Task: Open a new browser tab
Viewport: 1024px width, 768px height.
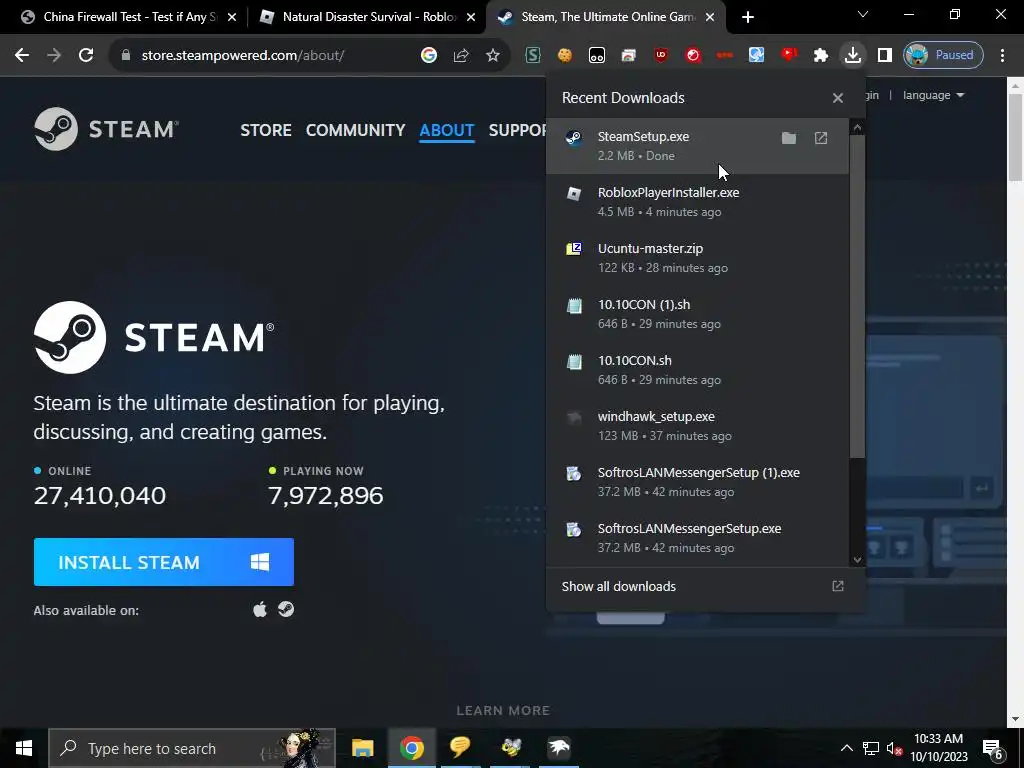Action: coord(748,17)
